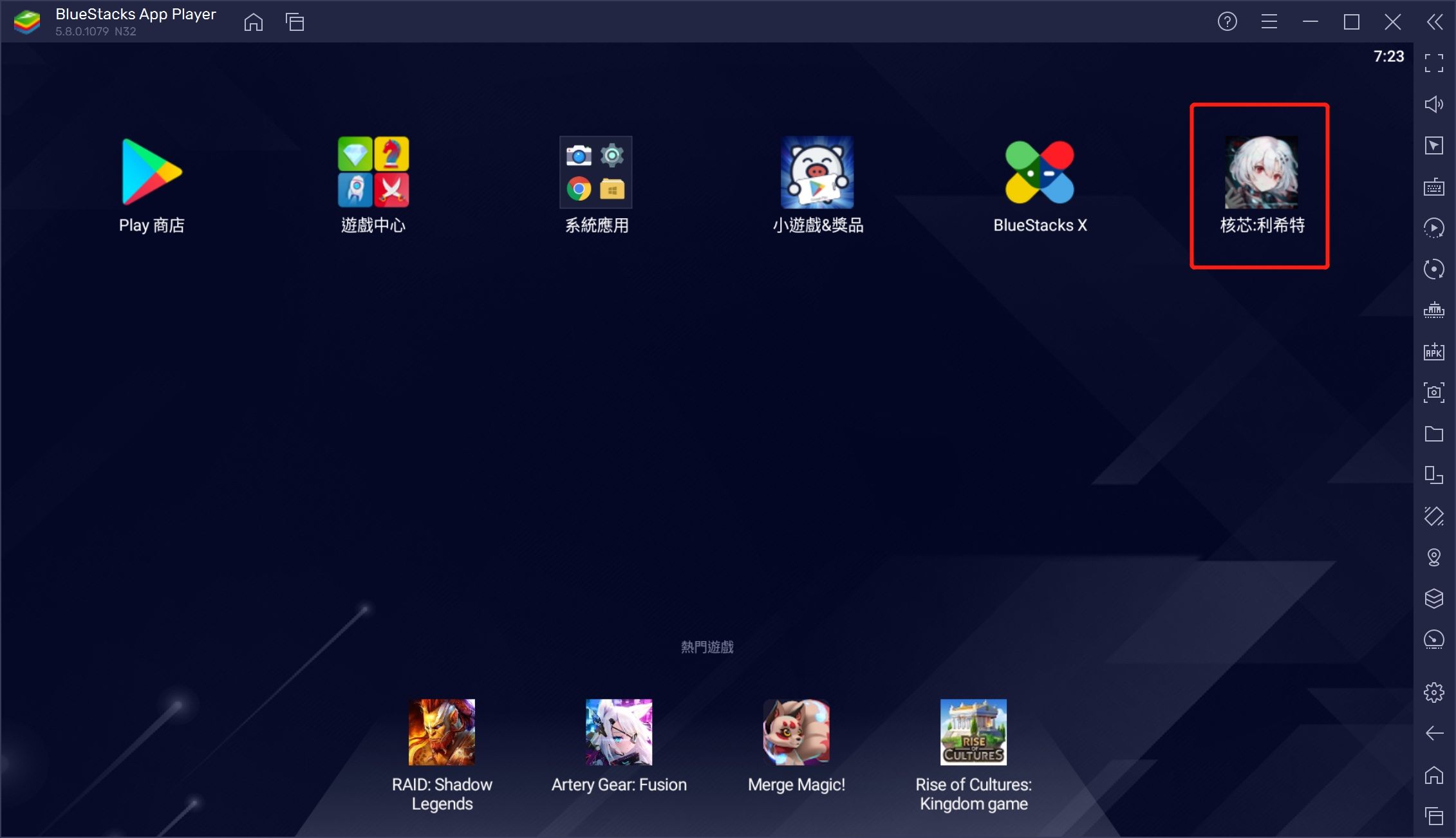This screenshot has height=838, width=1456.
Task: Close the BlueStacks App Player window
Action: [1393, 22]
